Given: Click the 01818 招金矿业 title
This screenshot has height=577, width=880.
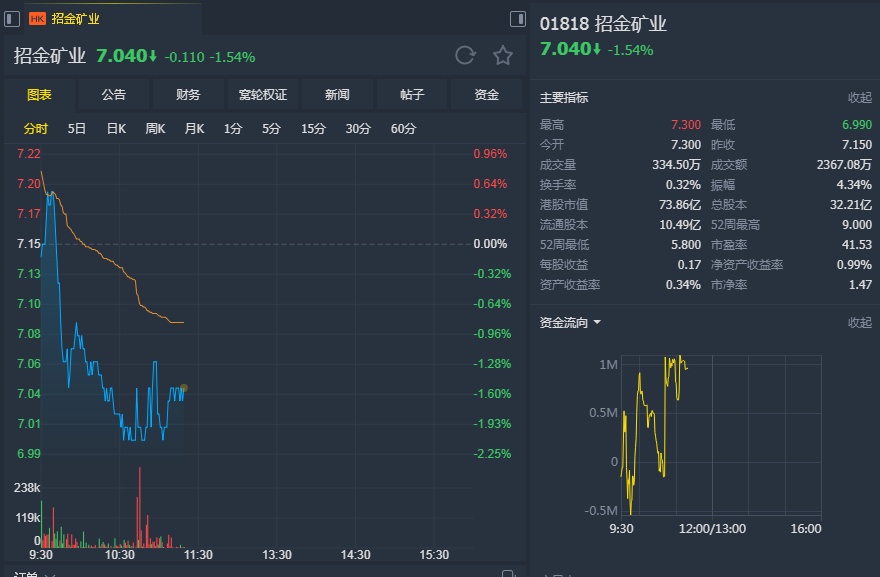Looking at the screenshot, I should point(603,24).
